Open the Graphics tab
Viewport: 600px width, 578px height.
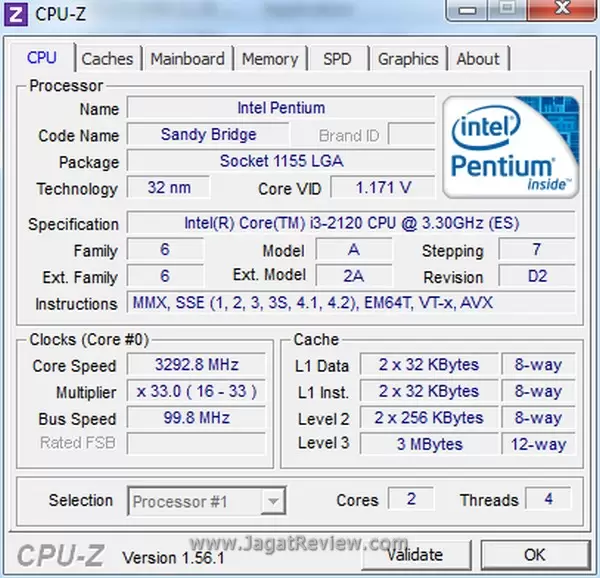[x=408, y=59]
